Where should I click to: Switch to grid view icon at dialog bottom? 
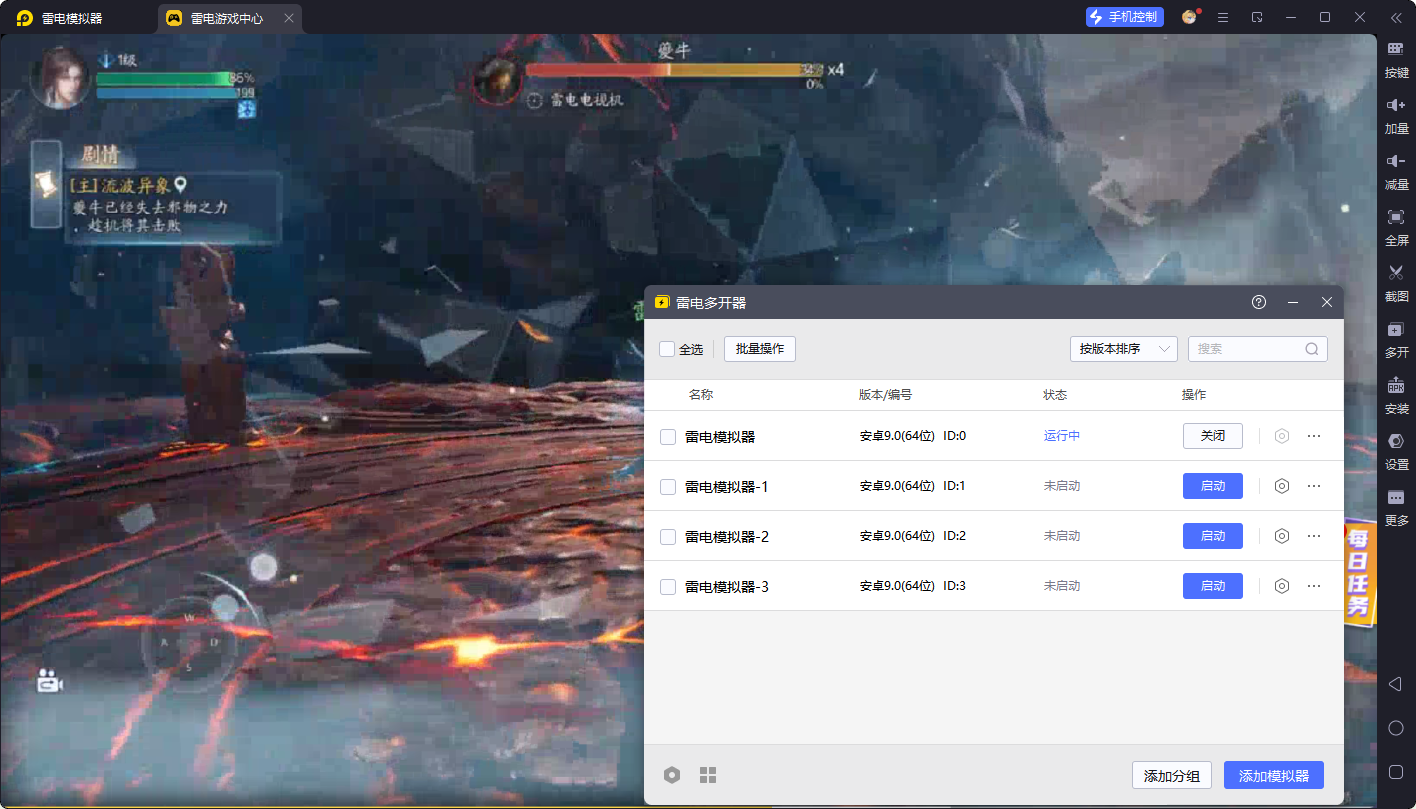(x=708, y=775)
